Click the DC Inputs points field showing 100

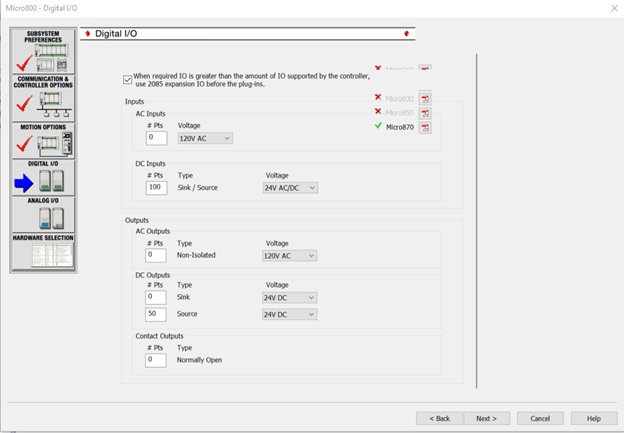tap(156, 187)
